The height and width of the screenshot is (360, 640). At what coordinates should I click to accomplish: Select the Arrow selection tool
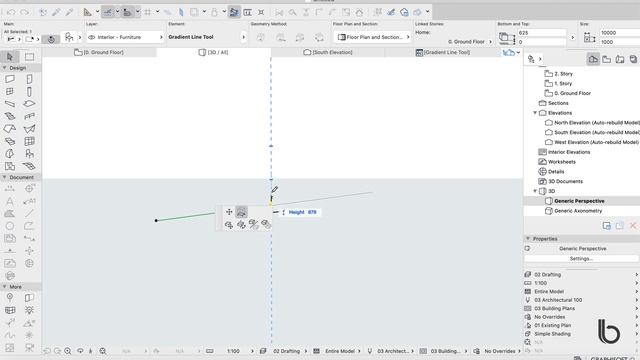pos(10,57)
